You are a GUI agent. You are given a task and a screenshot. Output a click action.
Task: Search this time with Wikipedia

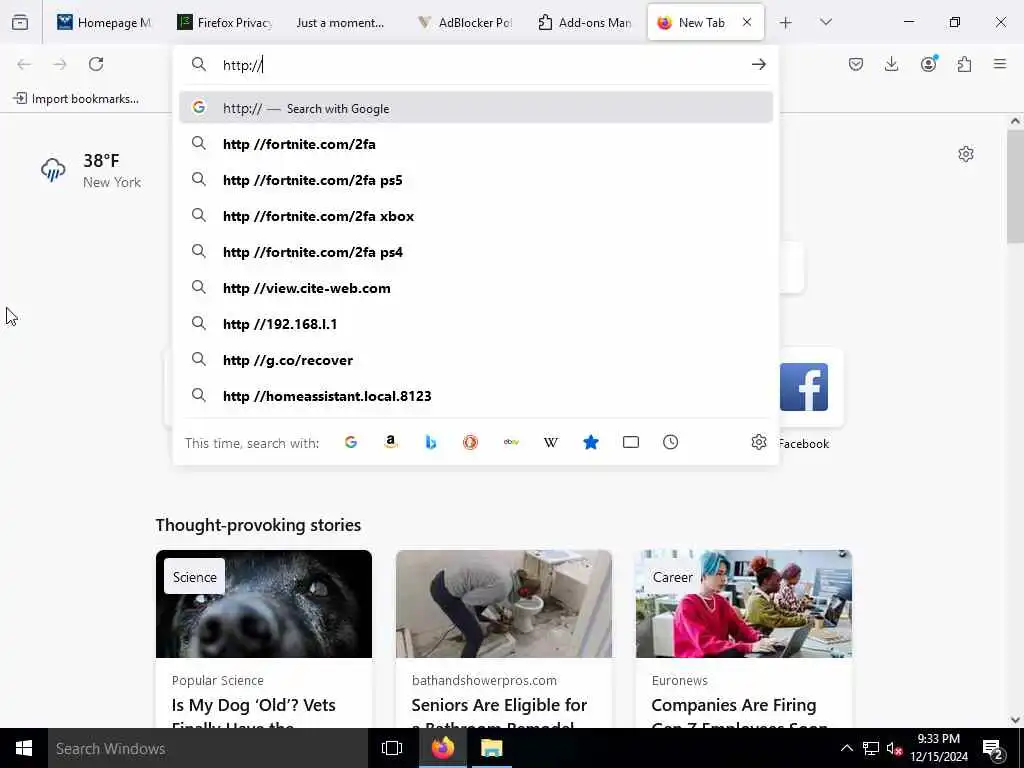click(551, 442)
